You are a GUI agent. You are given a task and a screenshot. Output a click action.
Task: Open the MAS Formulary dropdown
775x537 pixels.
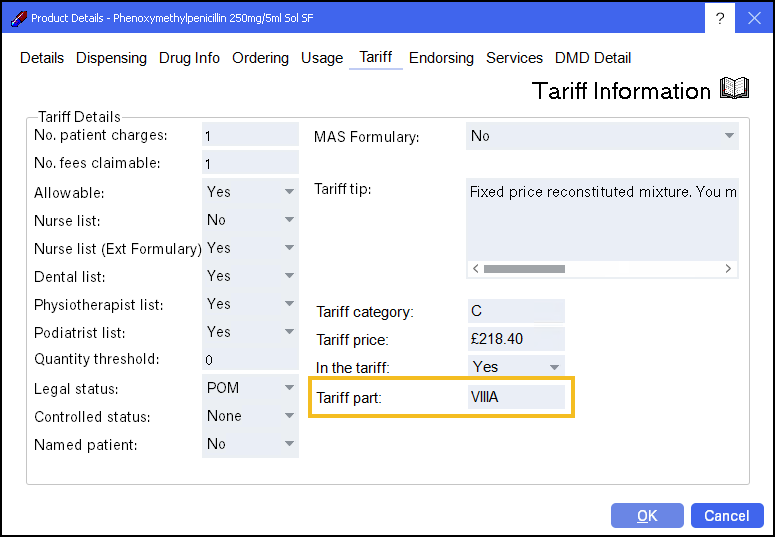coord(602,136)
